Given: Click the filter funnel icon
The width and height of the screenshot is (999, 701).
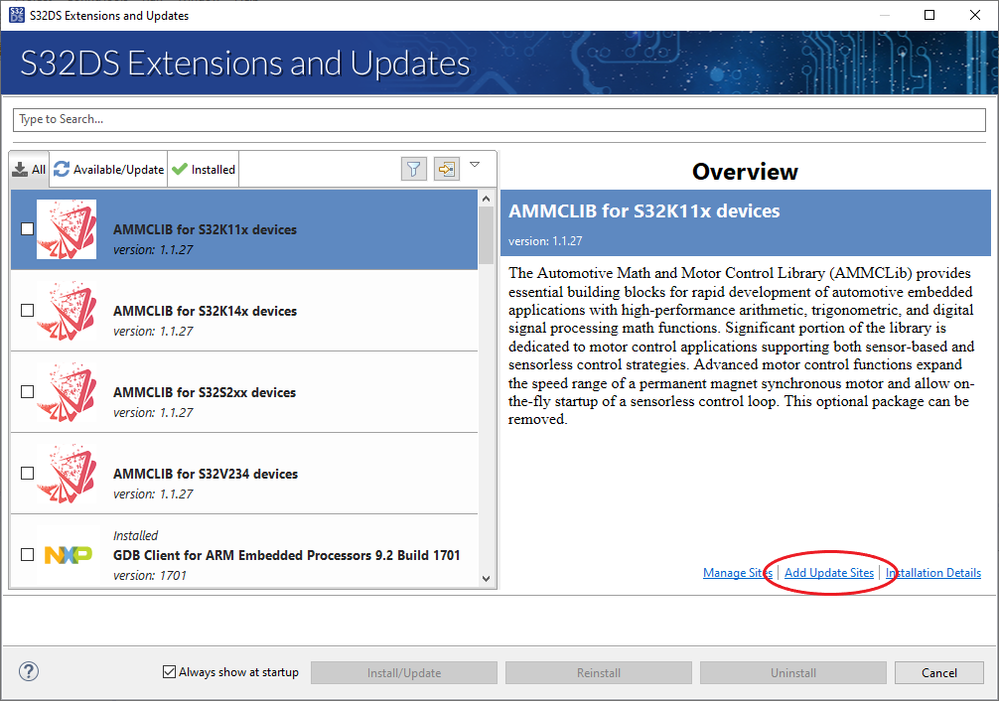Looking at the screenshot, I should [413, 169].
